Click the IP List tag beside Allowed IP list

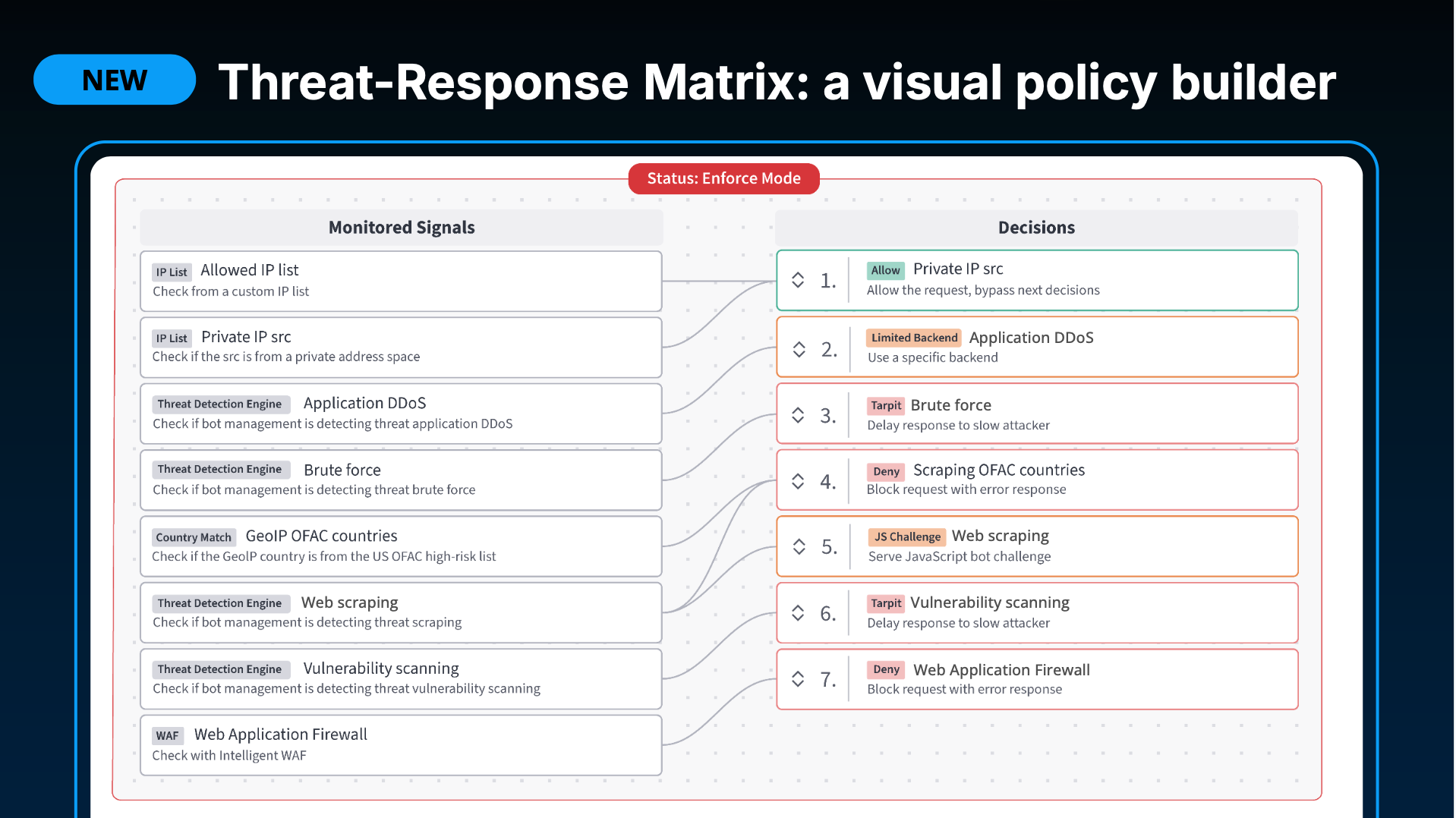point(172,272)
